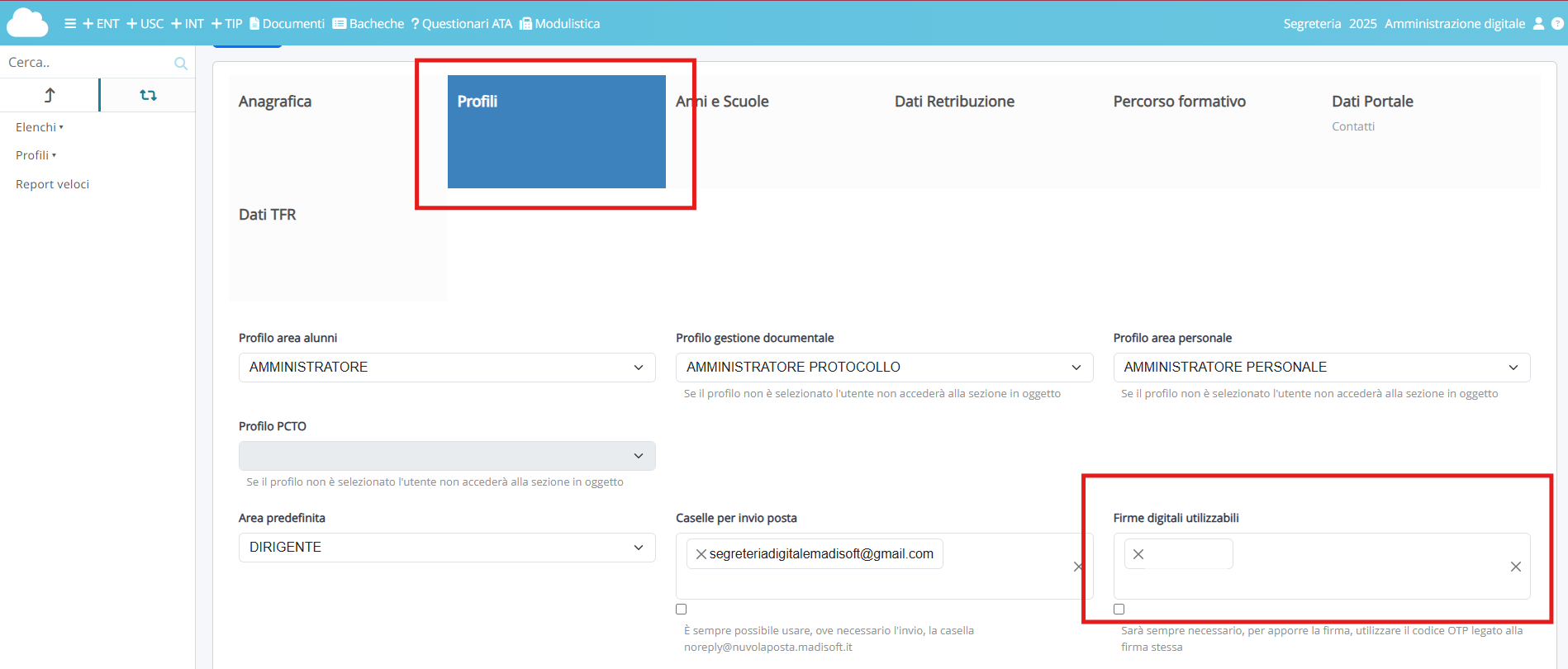1568x669 pixels.
Task: Open the hamburger menu icon
Action: pos(70,24)
